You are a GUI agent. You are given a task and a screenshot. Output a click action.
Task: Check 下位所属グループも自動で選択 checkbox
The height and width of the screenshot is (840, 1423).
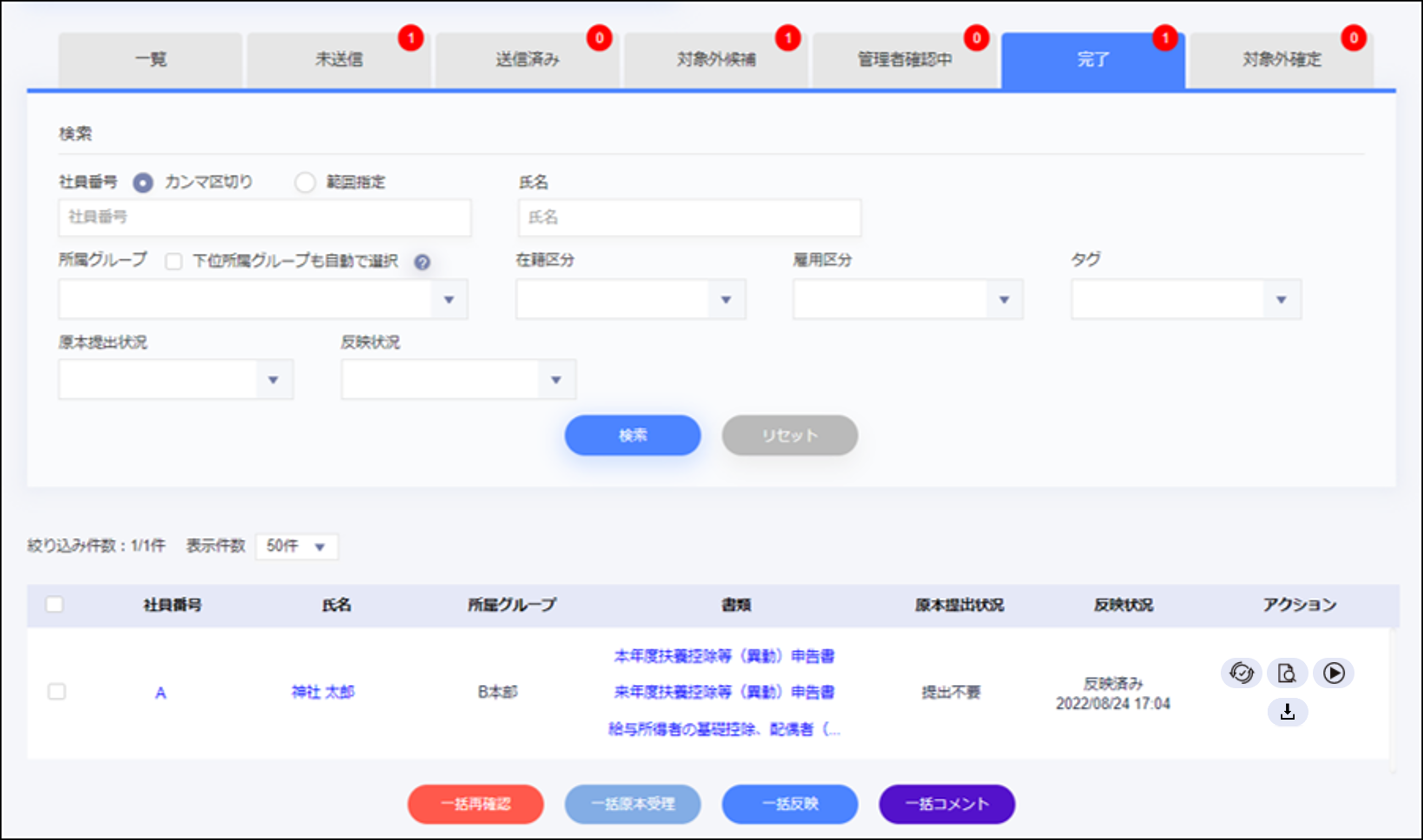tap(173, 261)
